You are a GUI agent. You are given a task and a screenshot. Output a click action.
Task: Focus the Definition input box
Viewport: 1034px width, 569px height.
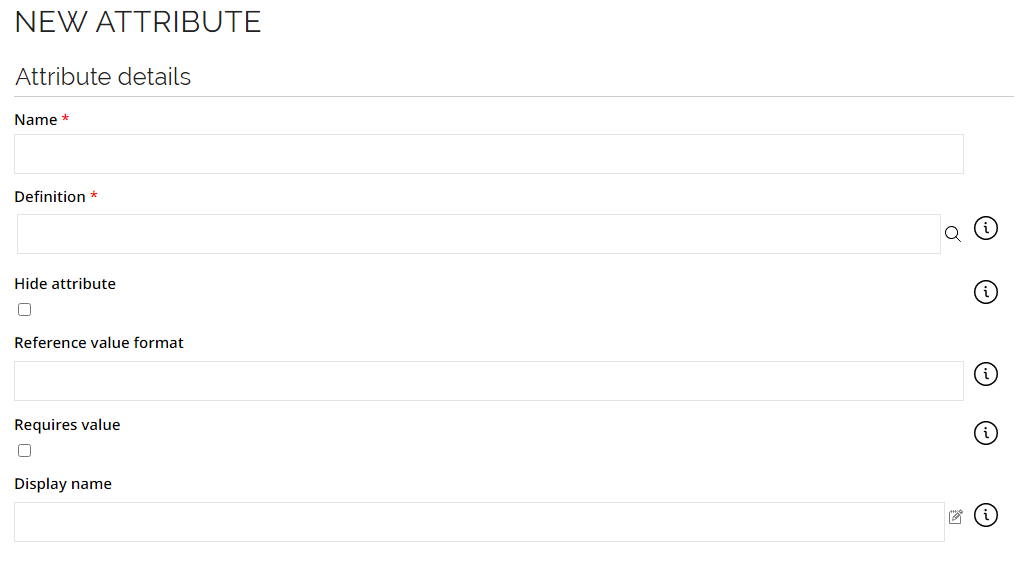click(479, 234)
